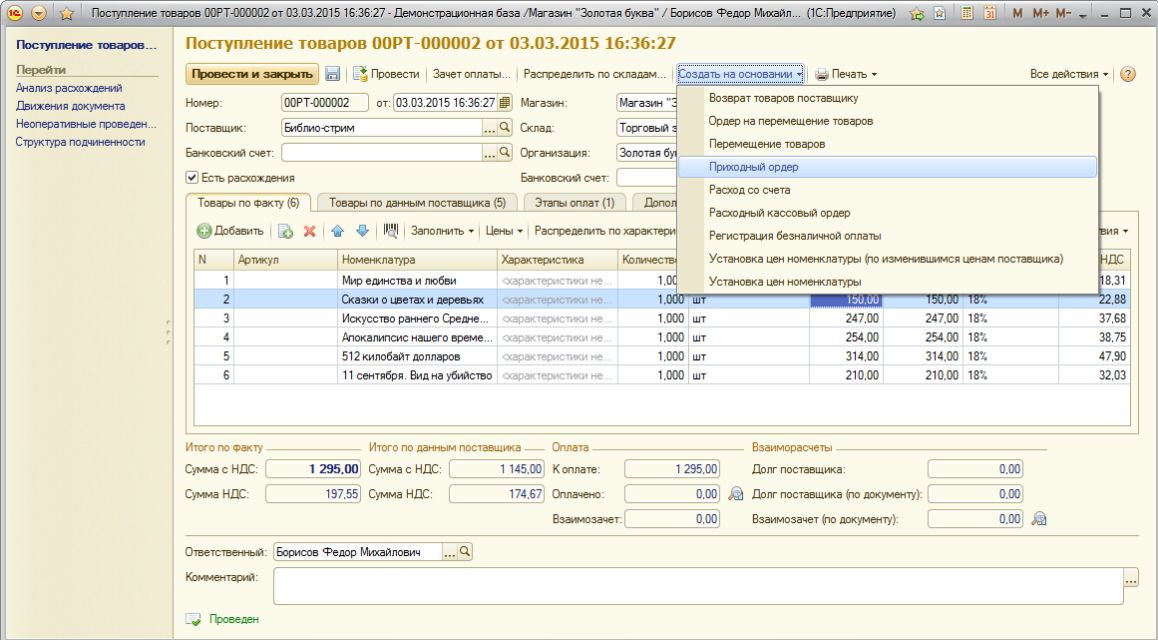Expand the Цены dropdown in table toolbar
The width and height of the screenshot is (1158, 640).
(x=504, y=231)
